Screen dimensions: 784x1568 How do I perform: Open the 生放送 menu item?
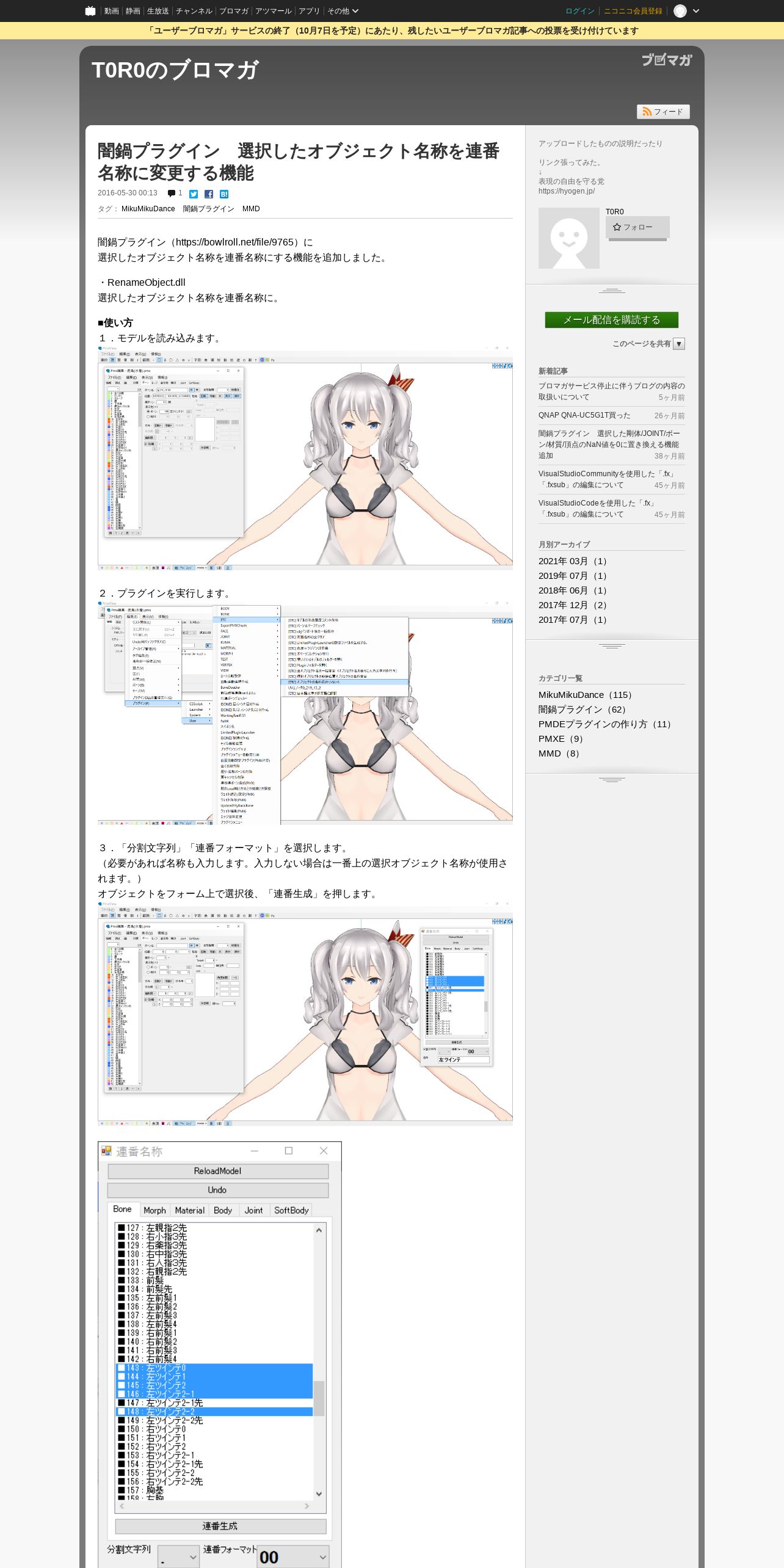click(x=158, y=11)
